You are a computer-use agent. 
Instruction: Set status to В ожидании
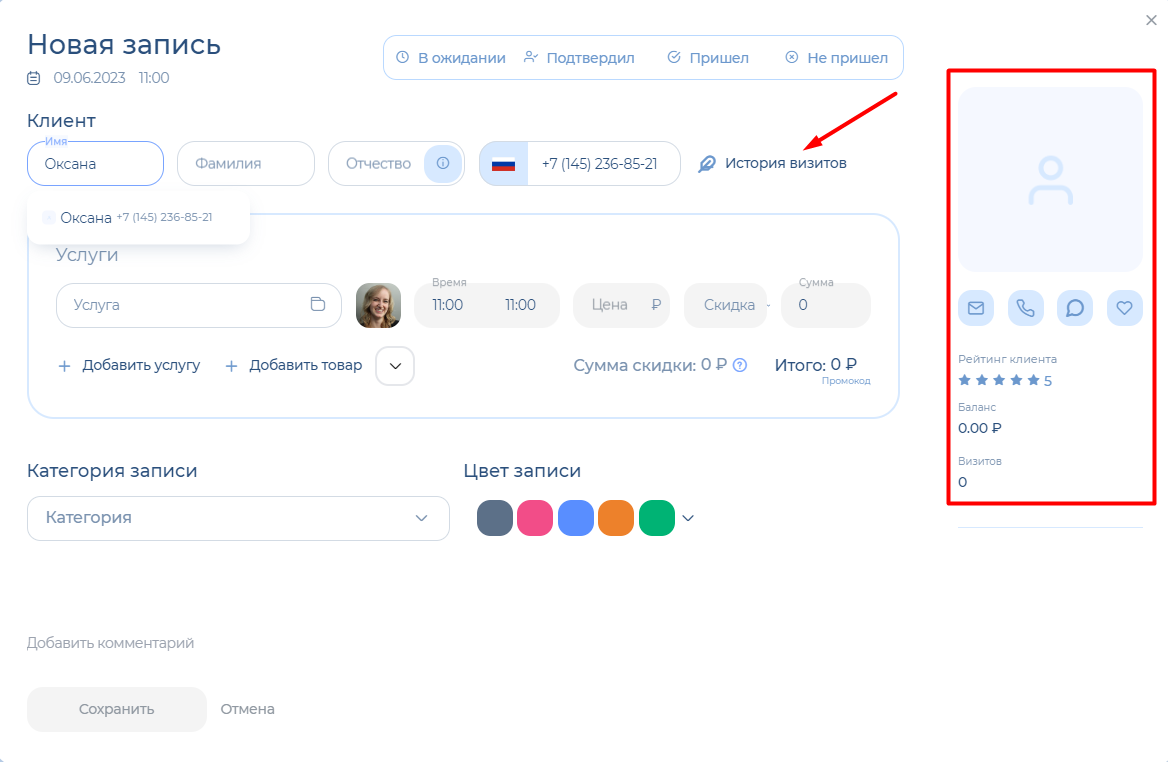(x=450, y=58)
